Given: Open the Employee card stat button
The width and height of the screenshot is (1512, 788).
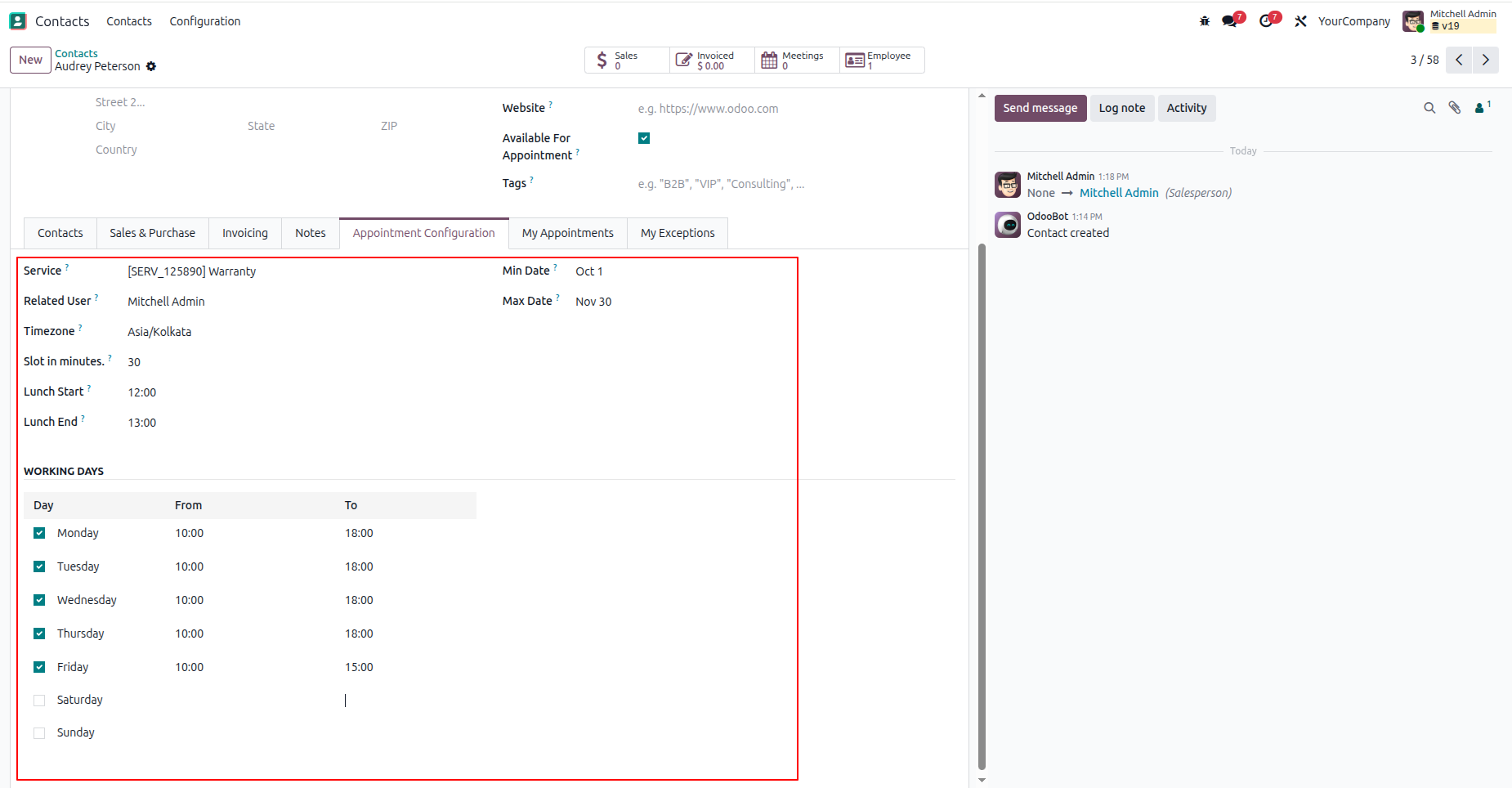Looking at the screenshot, I should pyautogui.click(x=882, y=60).
